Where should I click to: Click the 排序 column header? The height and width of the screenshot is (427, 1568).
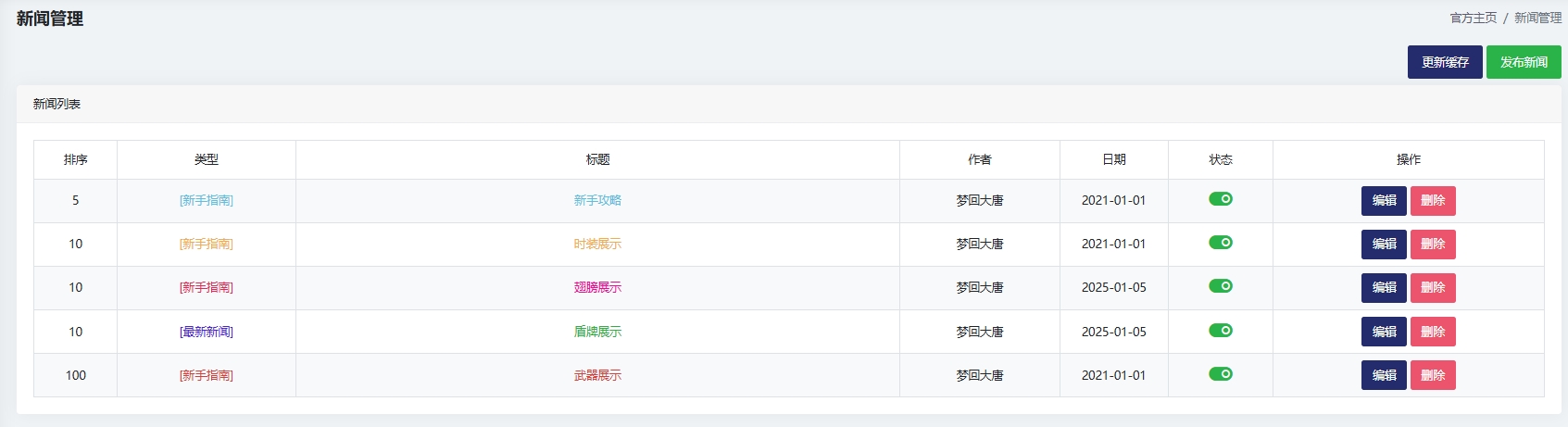point(76,159)
